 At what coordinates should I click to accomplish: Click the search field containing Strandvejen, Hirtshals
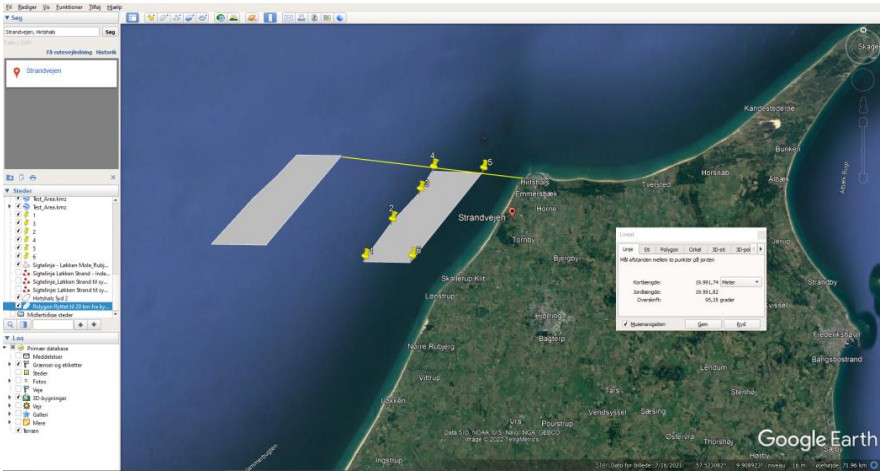(52, 32)
